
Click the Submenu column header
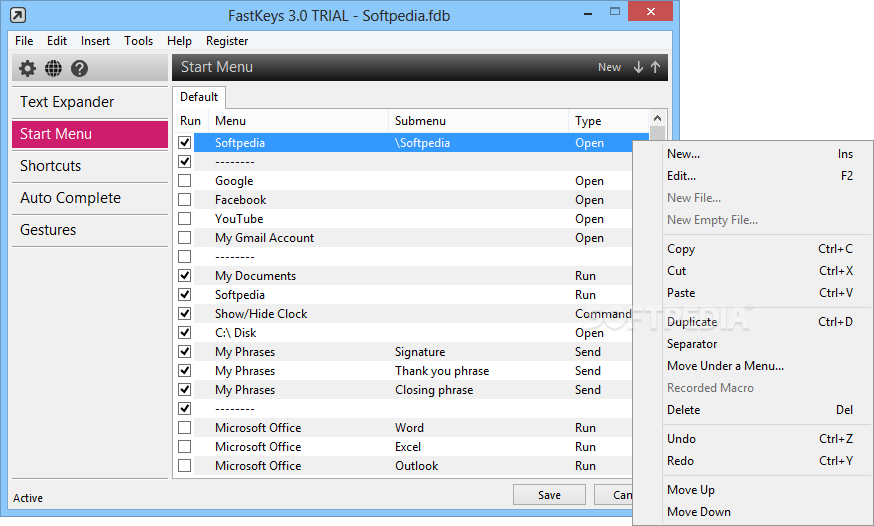478,121
